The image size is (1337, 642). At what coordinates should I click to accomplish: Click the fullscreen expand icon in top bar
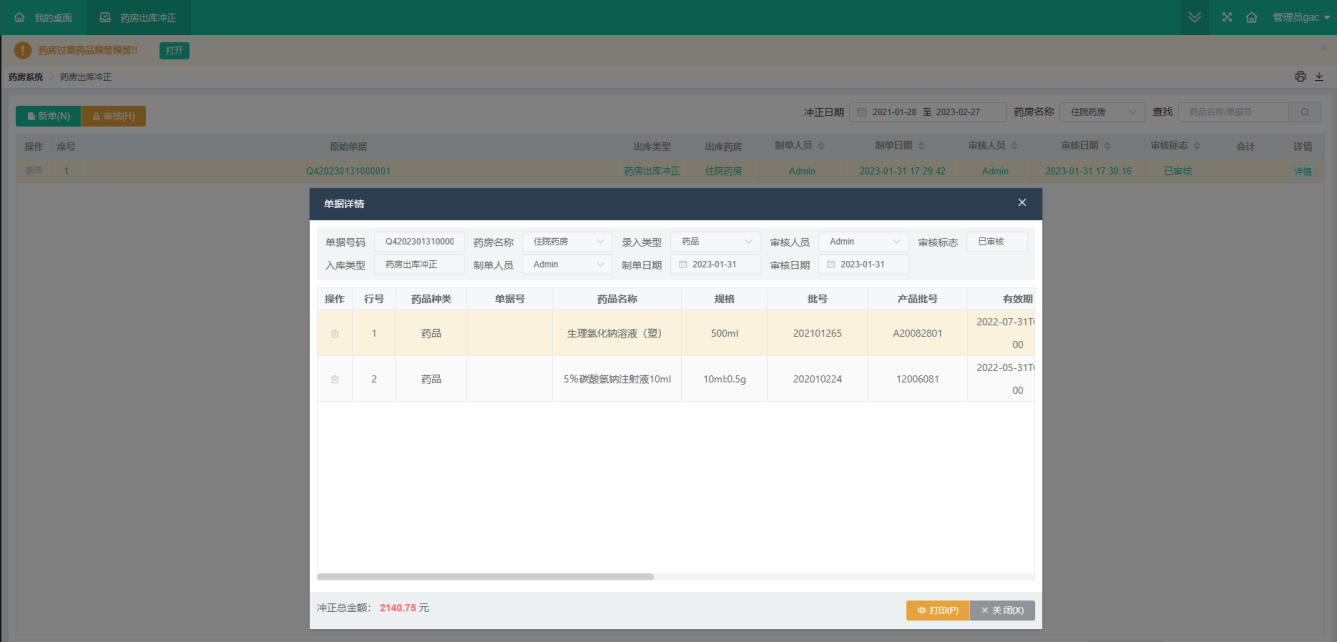(1227, 18)
